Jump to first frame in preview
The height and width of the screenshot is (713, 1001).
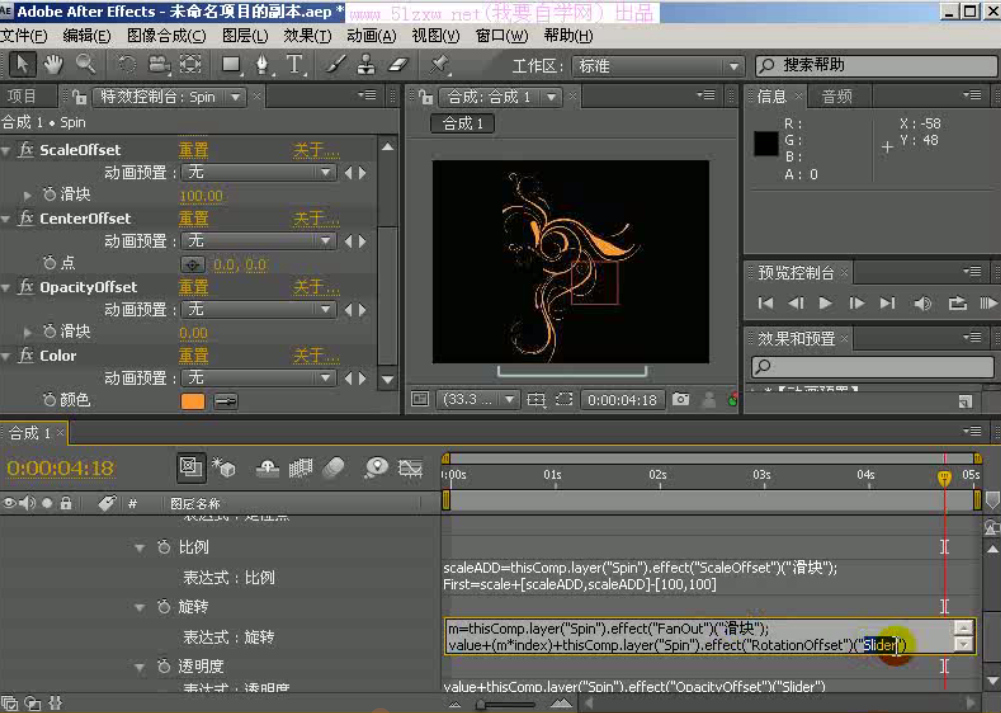[765, 303]
